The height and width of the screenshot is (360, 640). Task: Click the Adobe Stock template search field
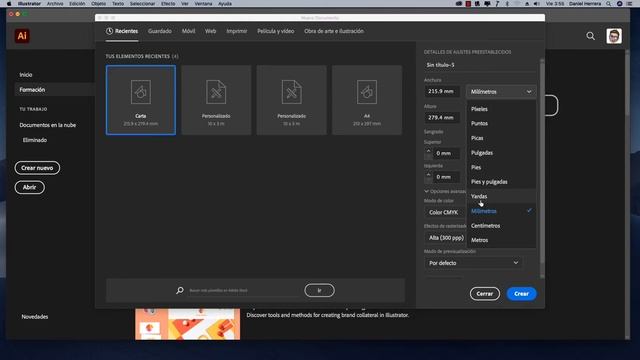[x=244, y=290]
